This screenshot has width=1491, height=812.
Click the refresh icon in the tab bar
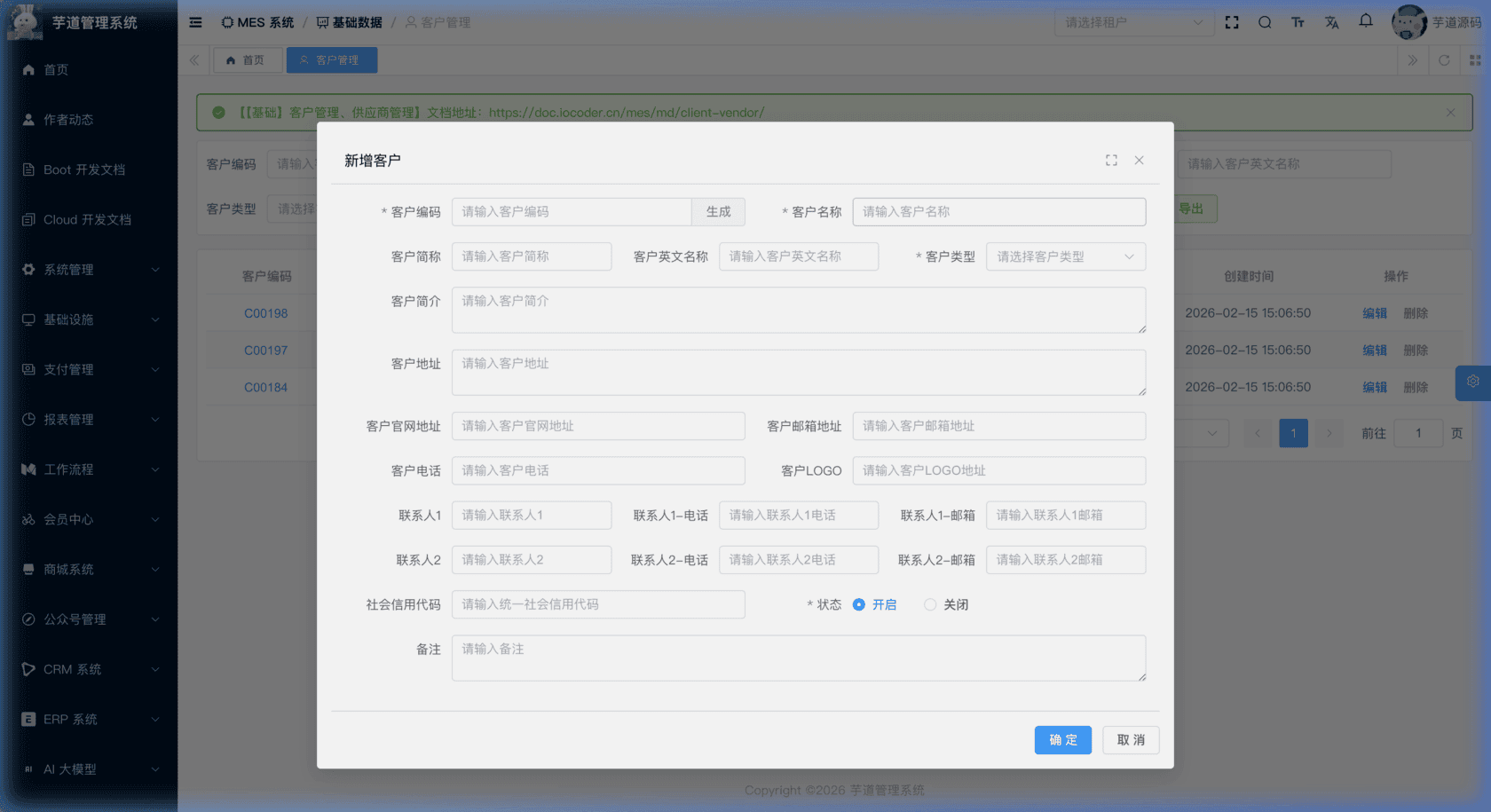[x=1444, y=60]
